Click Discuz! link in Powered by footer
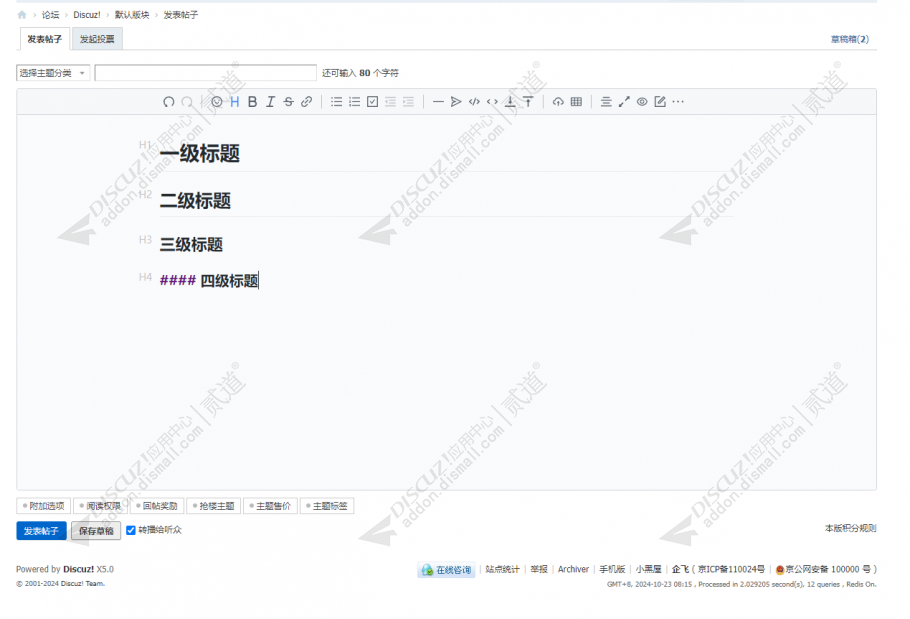910x619 pixels. pyautogui.click(x=78, y=569)
